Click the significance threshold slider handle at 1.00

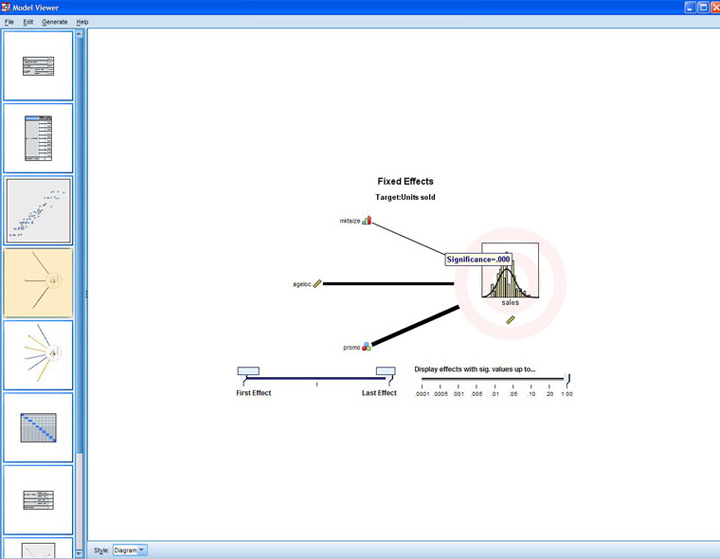tap(568, 379)
